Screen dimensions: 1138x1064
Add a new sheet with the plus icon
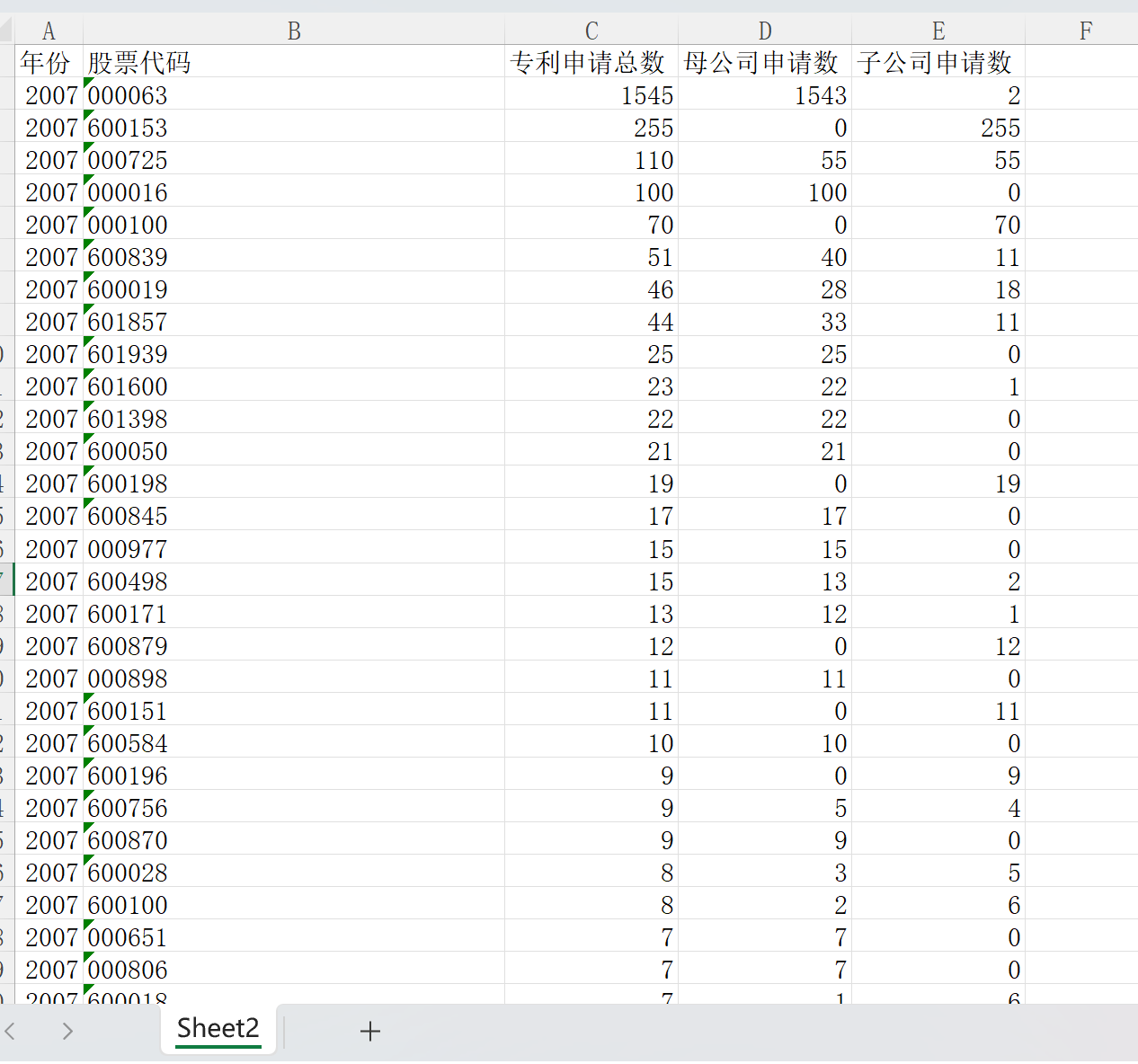[x=369, y=1031]
